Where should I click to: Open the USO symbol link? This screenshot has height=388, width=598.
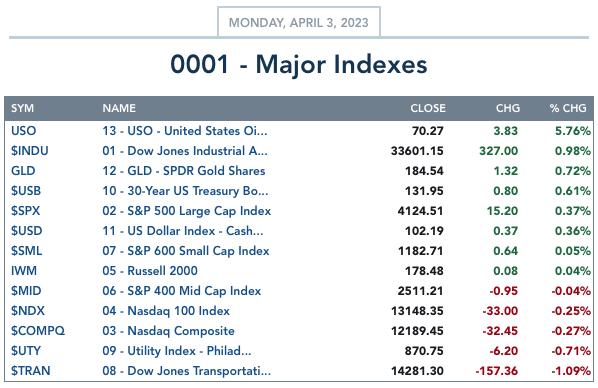(x=23, y=131)
